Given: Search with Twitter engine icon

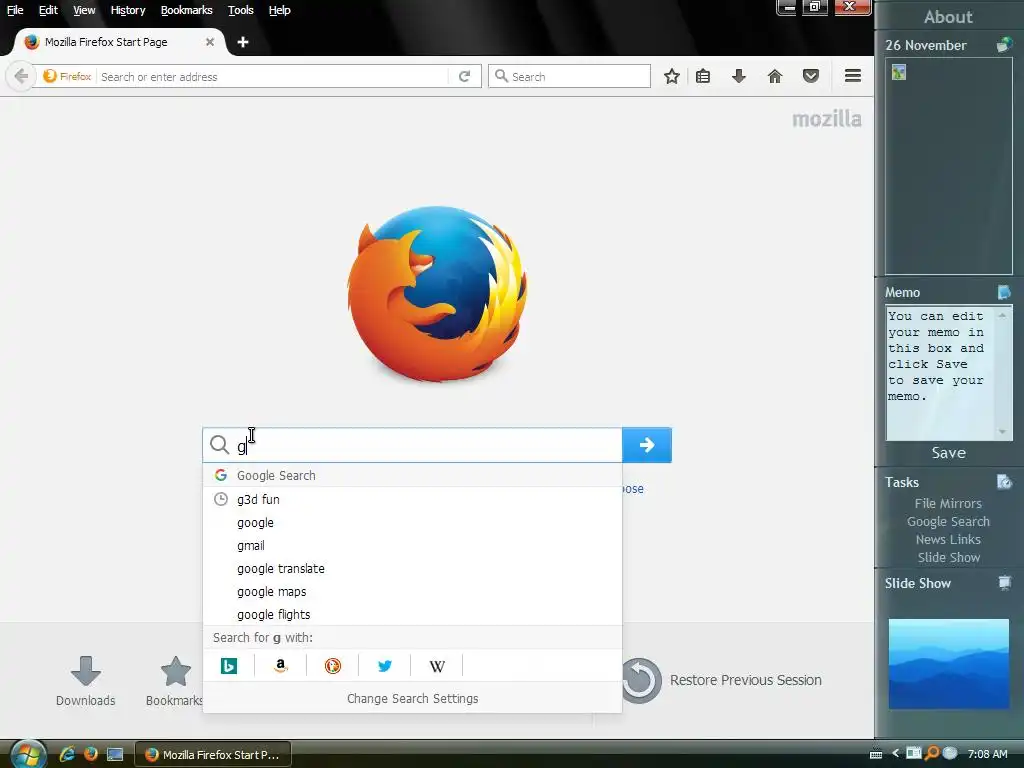Looking at the screenshot, I should [385, 665].
